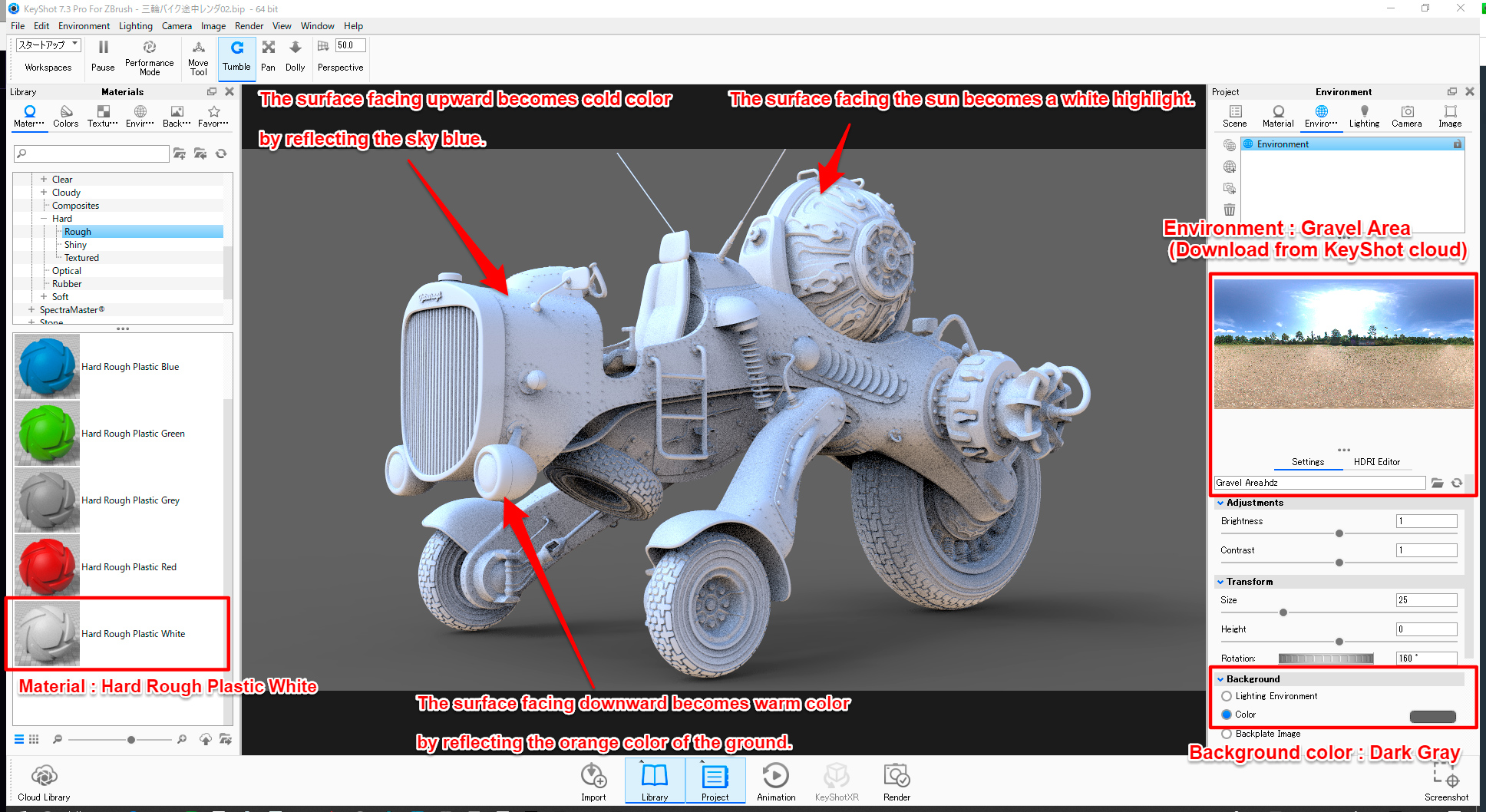Click the delete environment trash icon
Image resolution: width=1486 pixels, height=812 pixels.
tap(1230, 210)
